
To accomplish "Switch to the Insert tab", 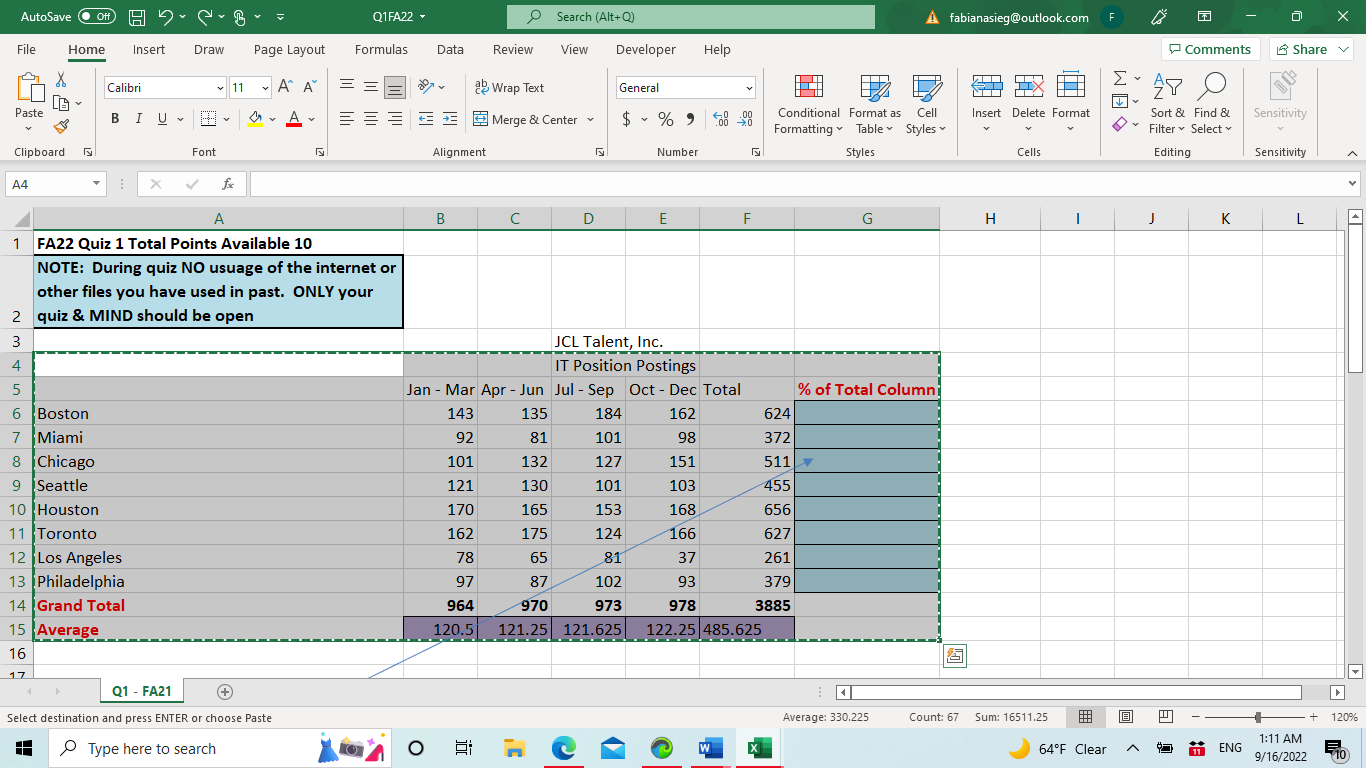I will pos(149,49).
